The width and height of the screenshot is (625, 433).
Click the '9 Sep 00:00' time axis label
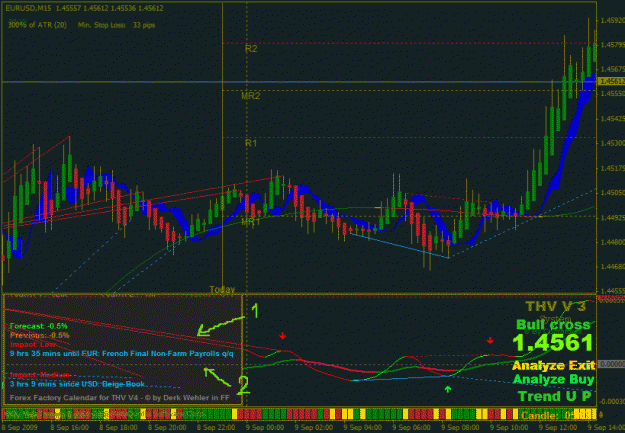tap(265, 427)
